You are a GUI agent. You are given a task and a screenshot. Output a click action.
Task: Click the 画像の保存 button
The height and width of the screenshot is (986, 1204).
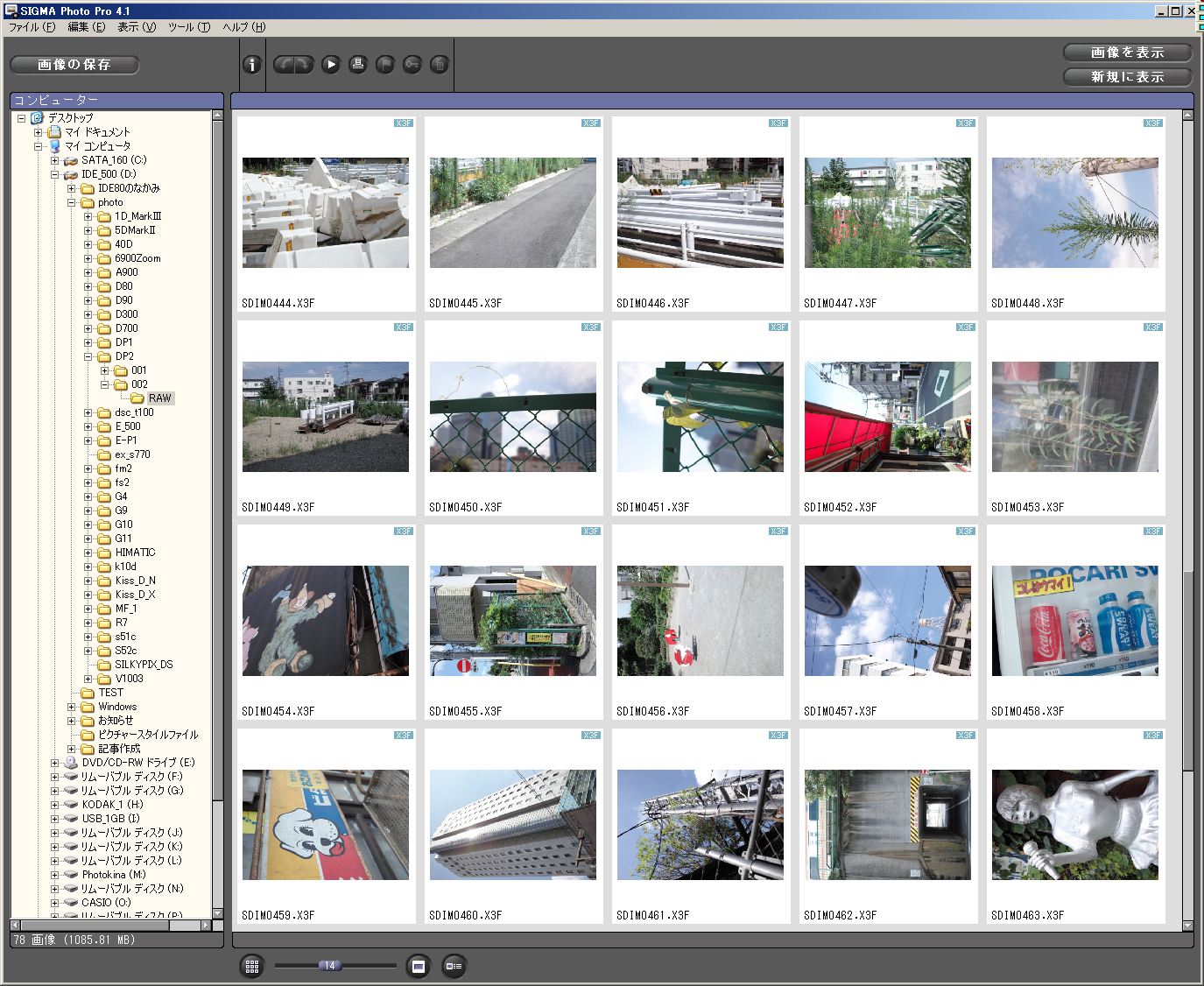tap(74, 64)
